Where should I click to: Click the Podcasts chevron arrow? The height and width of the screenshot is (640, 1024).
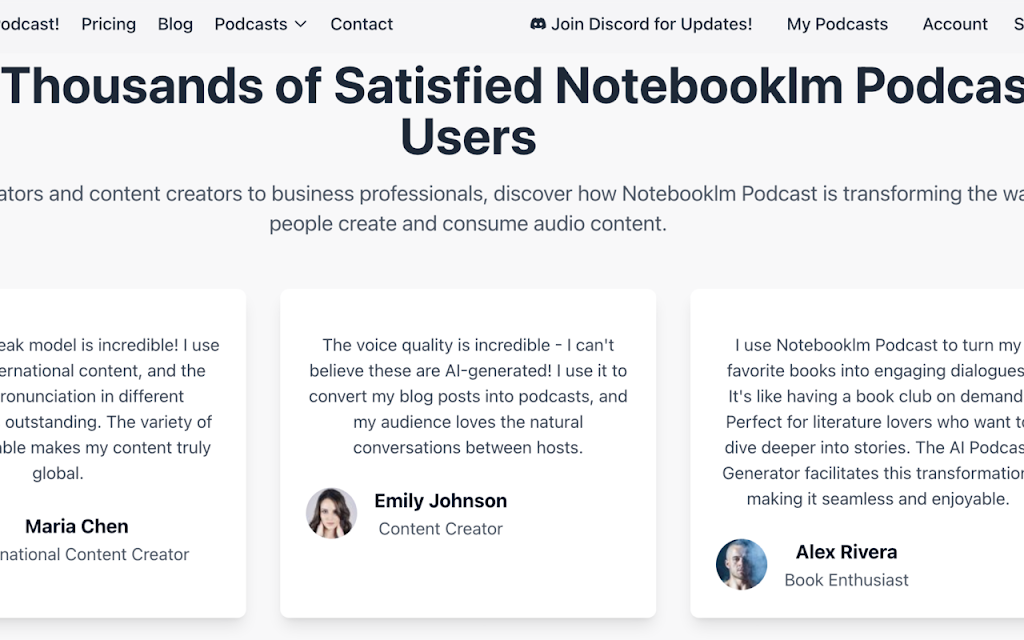(300, 24)
